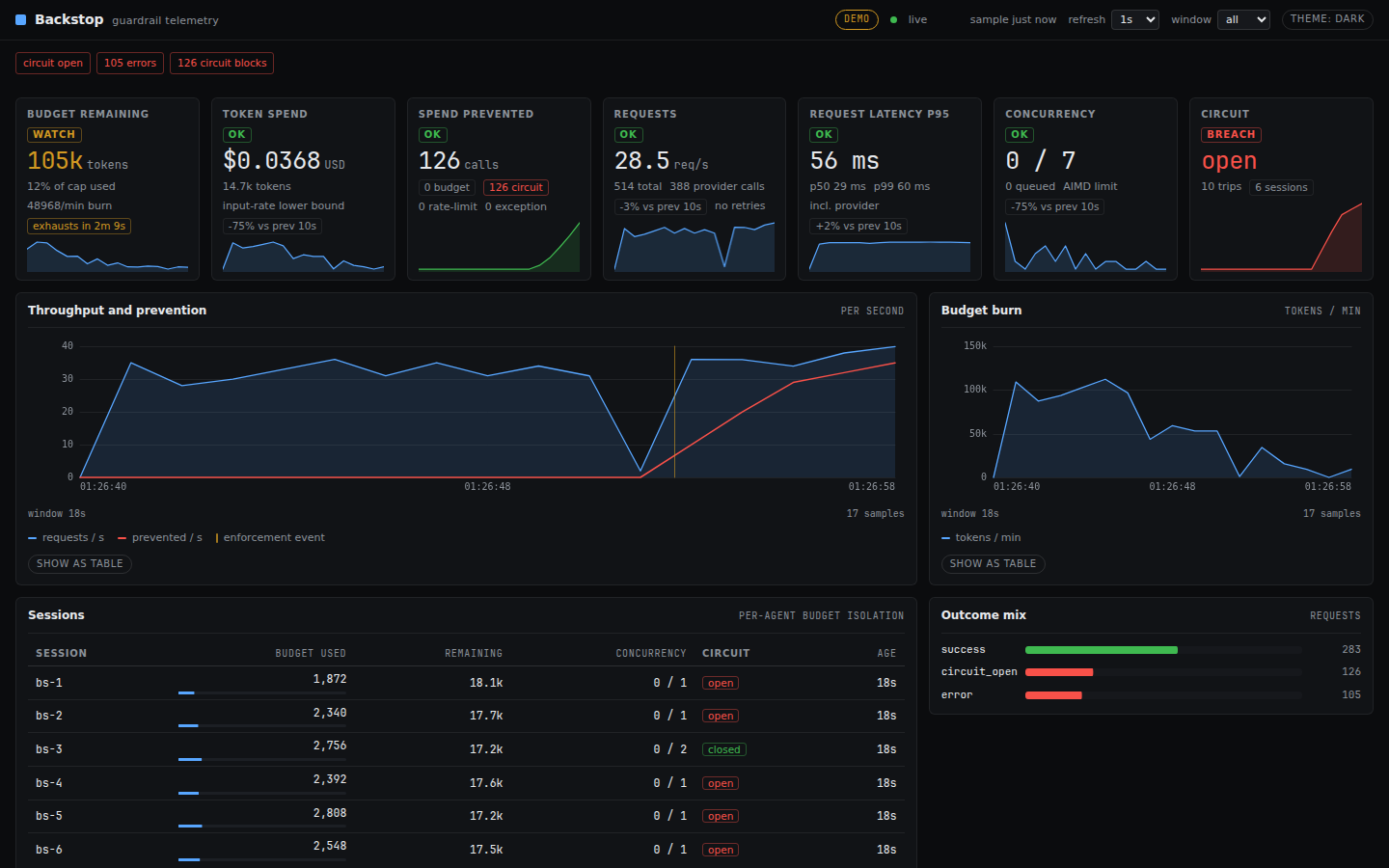Select session row bs-1
This screenshot has width=1389, height=868.
(466, 683)
